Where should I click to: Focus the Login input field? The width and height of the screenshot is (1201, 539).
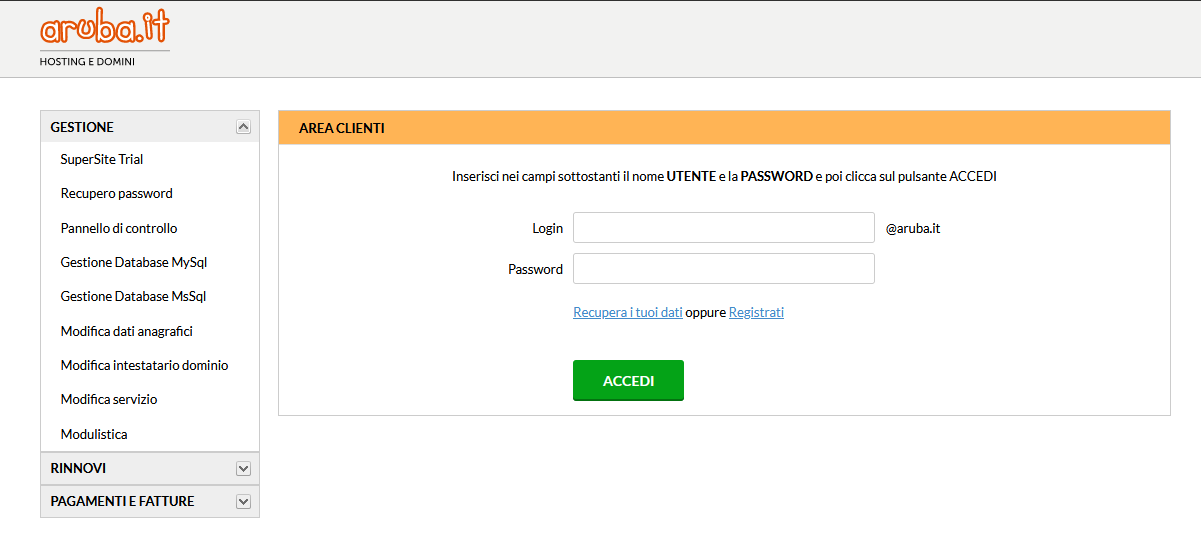point(724,227)
